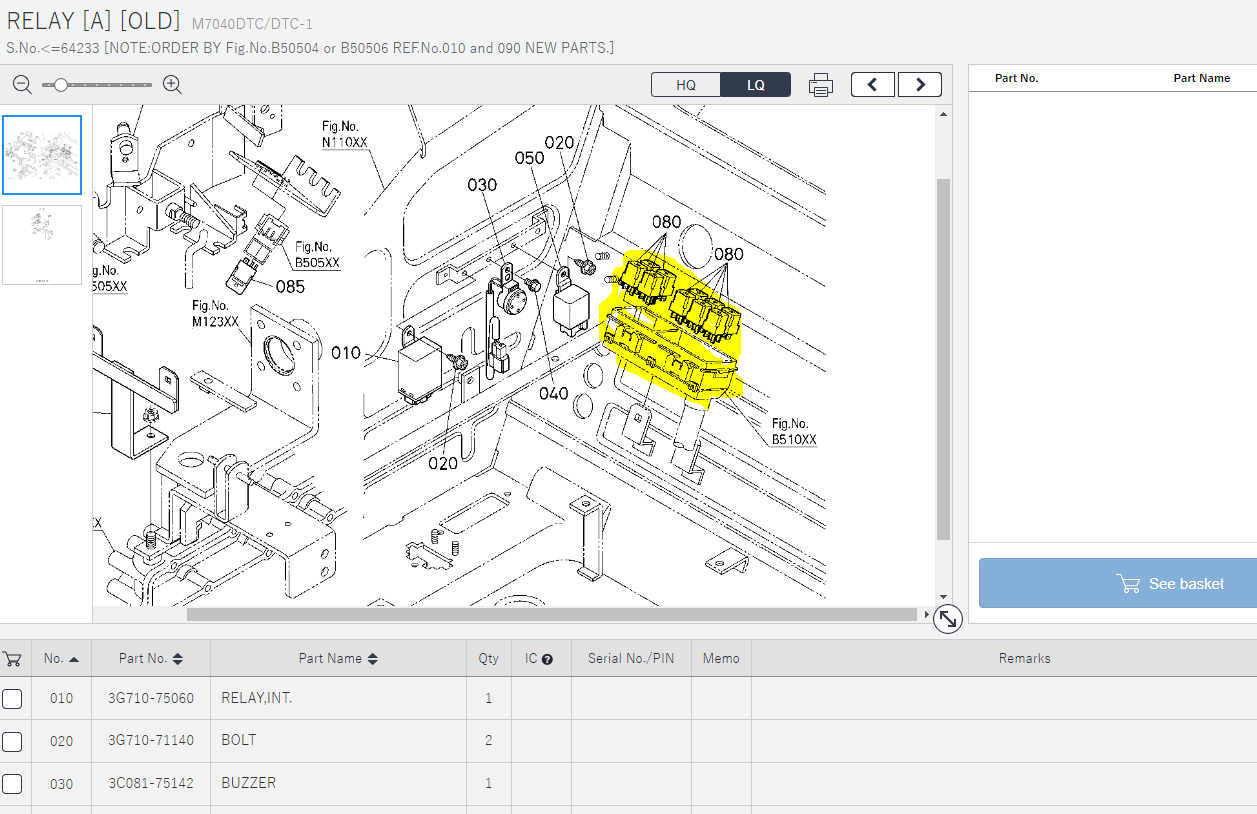Image resolution: width=1257 pixels, height=814 pixels.
Task: Check the box for part 010 RELAY,INT.
Action: coord(12,699)
